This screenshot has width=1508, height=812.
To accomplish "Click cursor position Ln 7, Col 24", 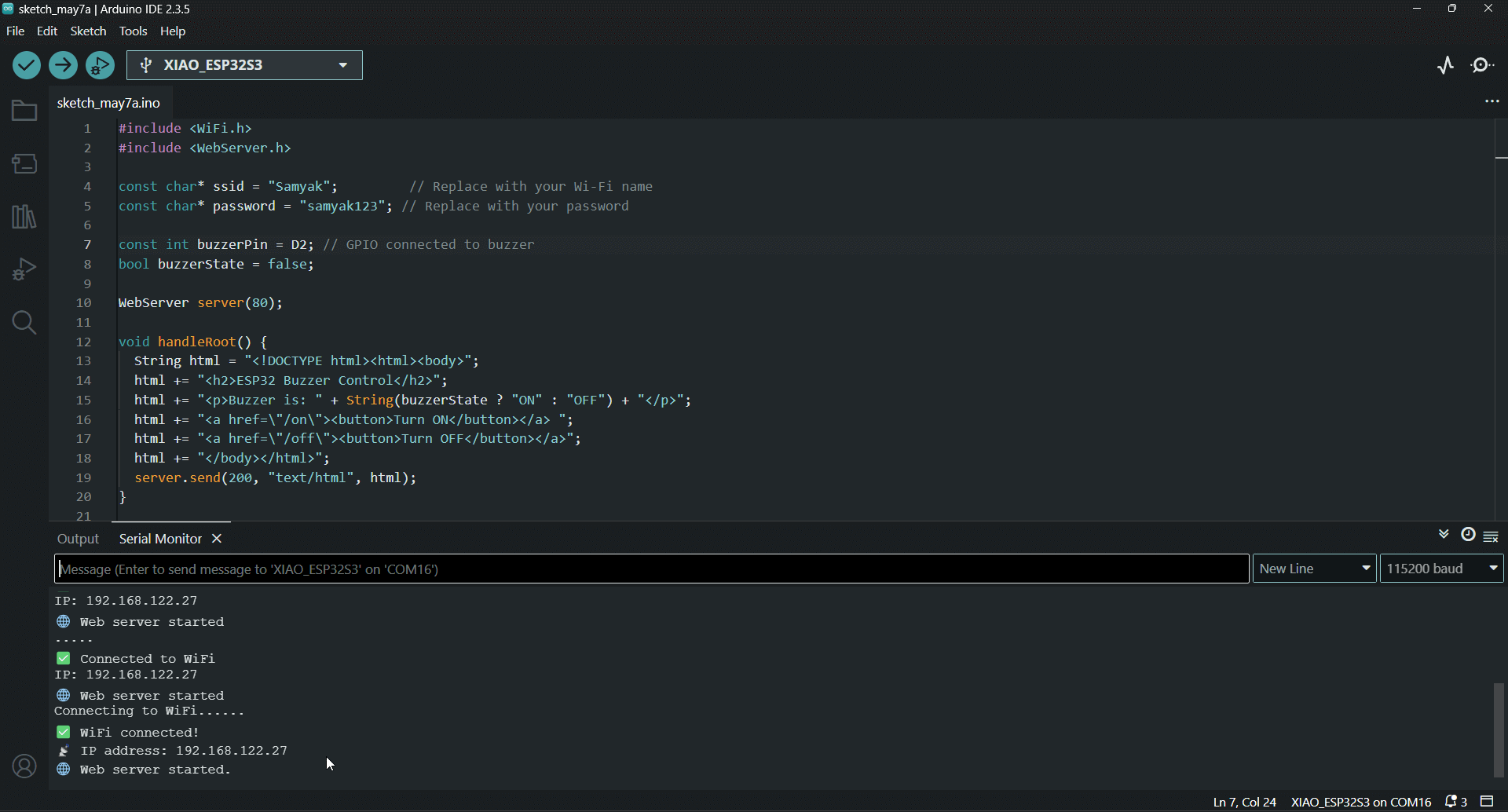I will point(1244,802).
